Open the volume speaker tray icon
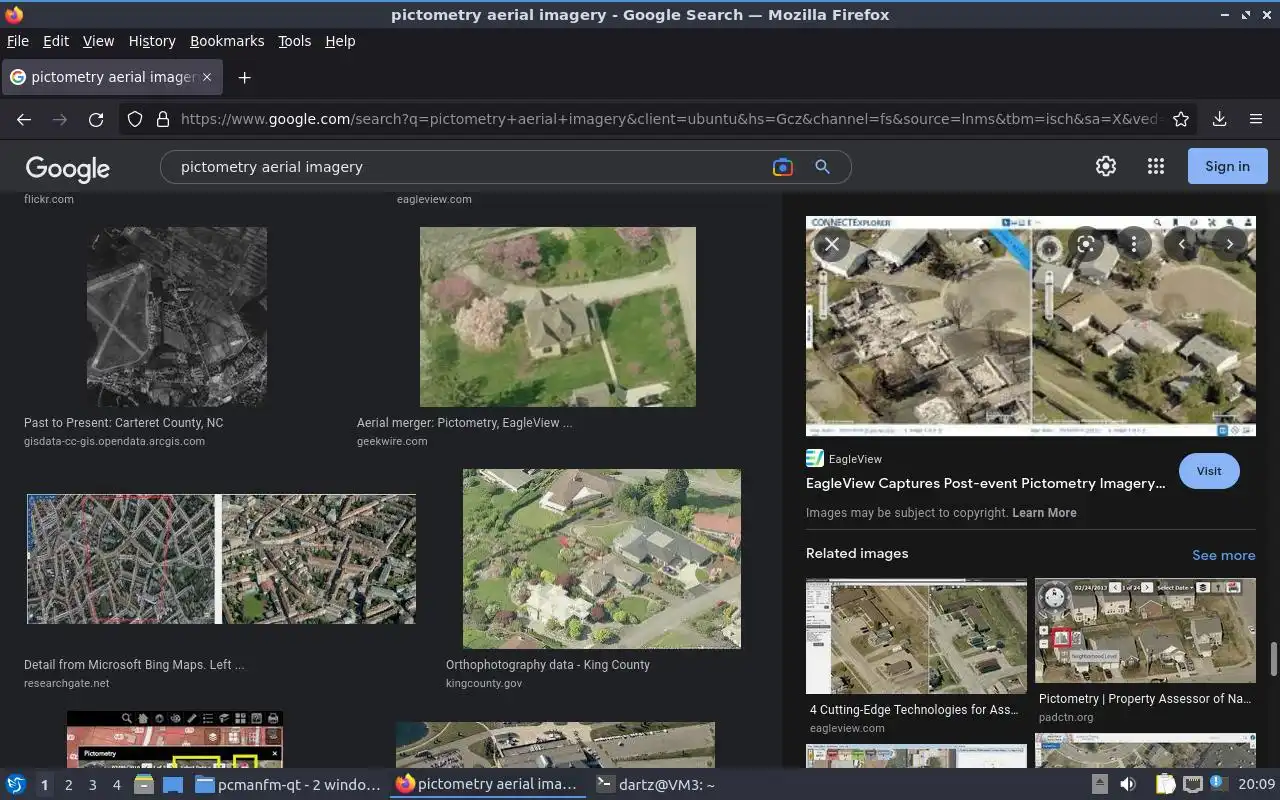Viewport: 1280px width, 800px height. 1128,785
